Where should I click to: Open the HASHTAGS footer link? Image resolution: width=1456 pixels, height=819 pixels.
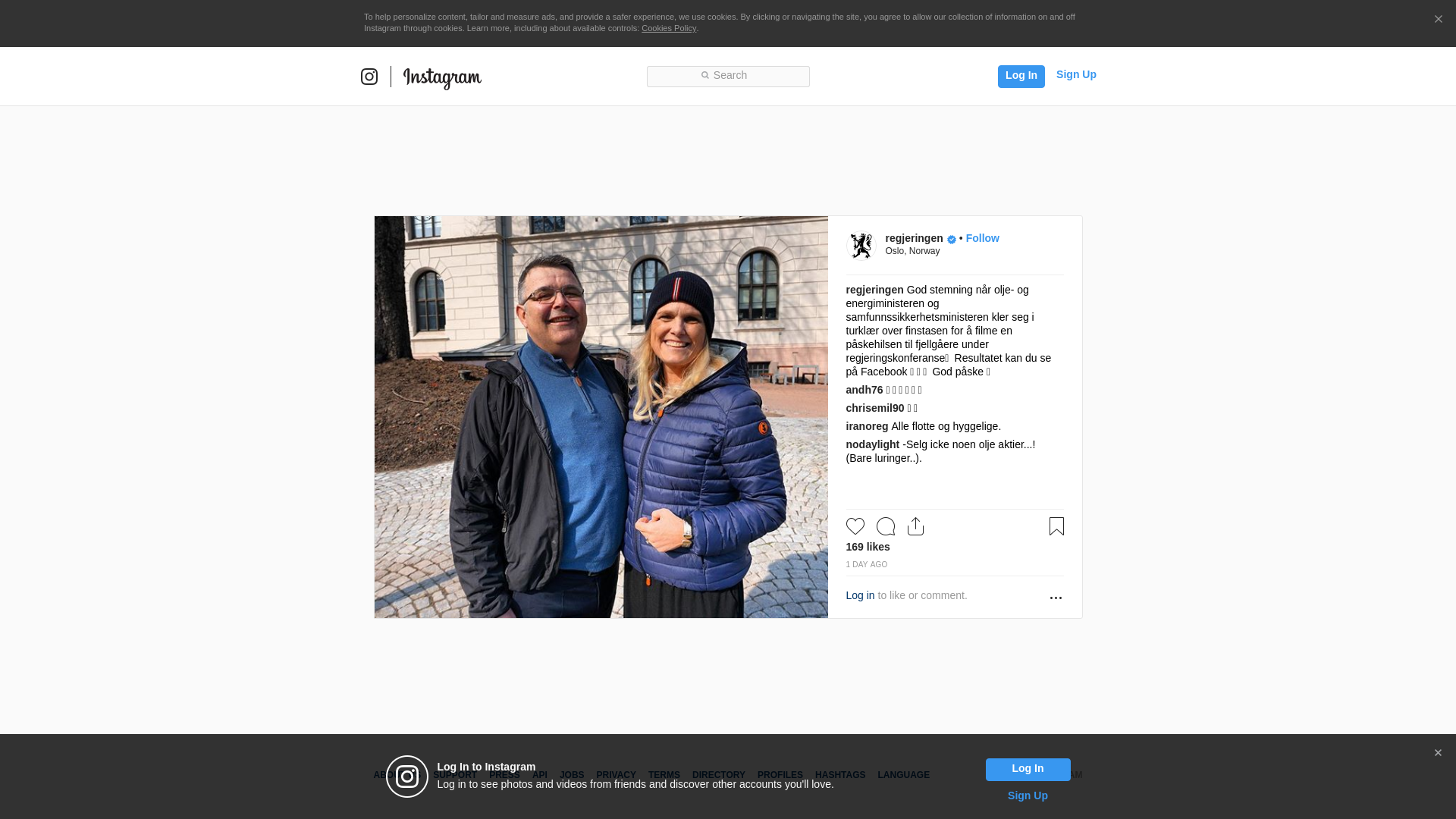pos(840,775)
